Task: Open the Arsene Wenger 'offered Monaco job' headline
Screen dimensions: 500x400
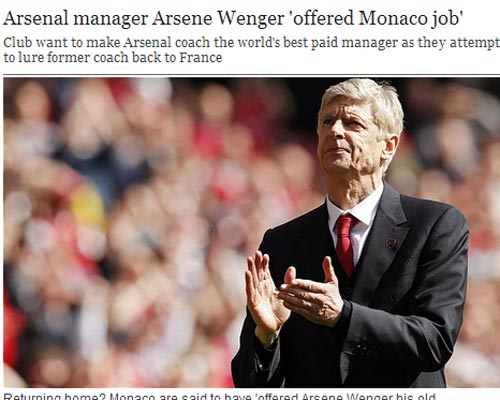Action: 233,18
